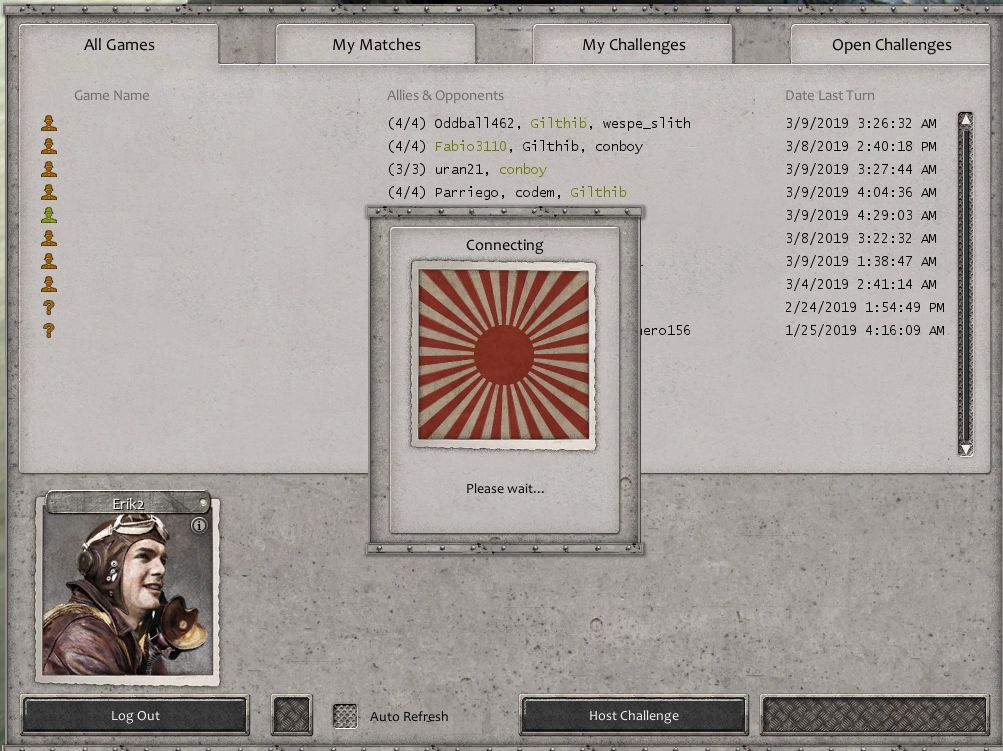Click the Connecting dialog title
The image size is (1003, 751).
click(504, 245)
